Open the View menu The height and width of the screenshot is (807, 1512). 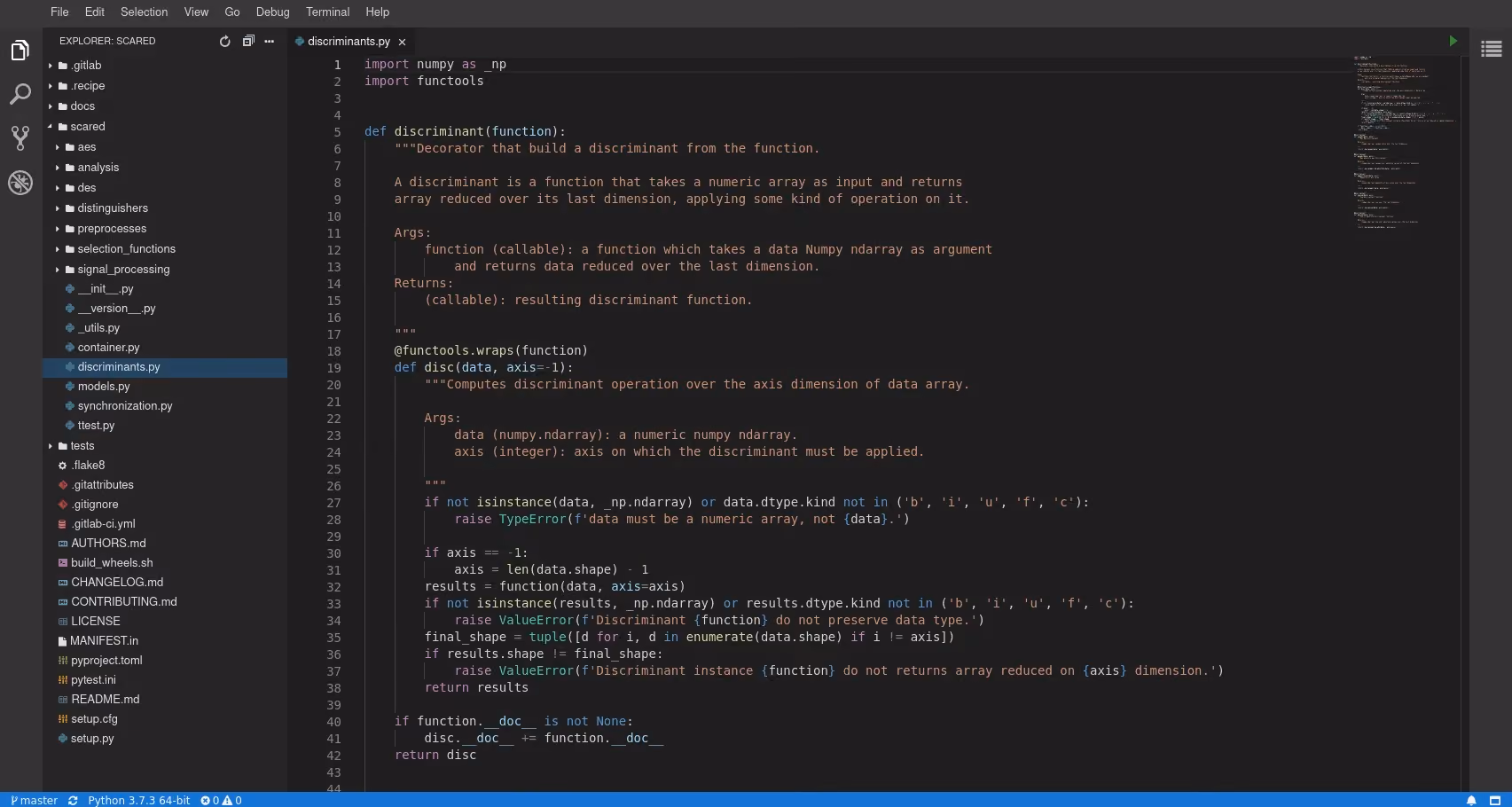(196, 12)
